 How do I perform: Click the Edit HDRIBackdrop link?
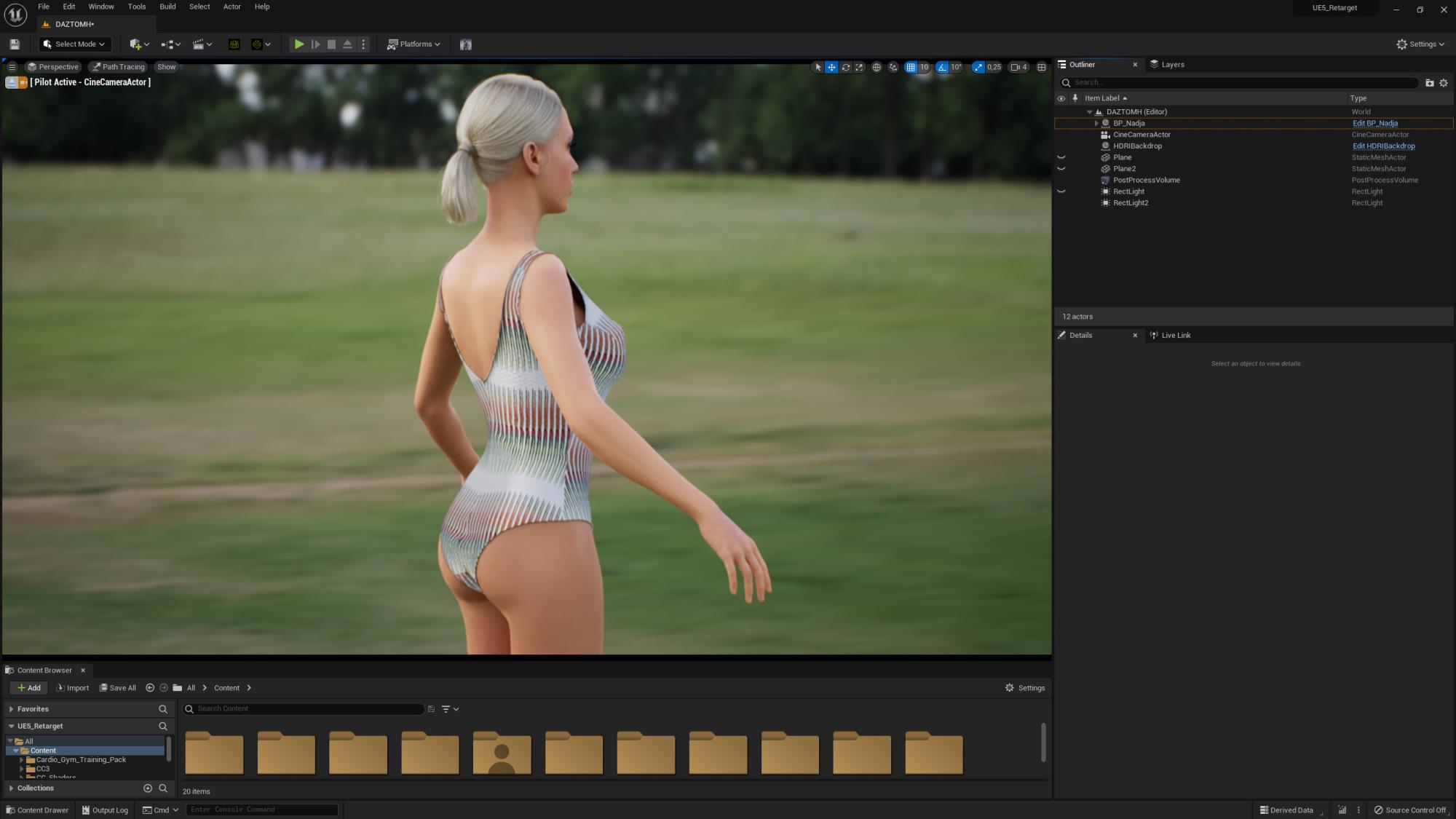1384,146
